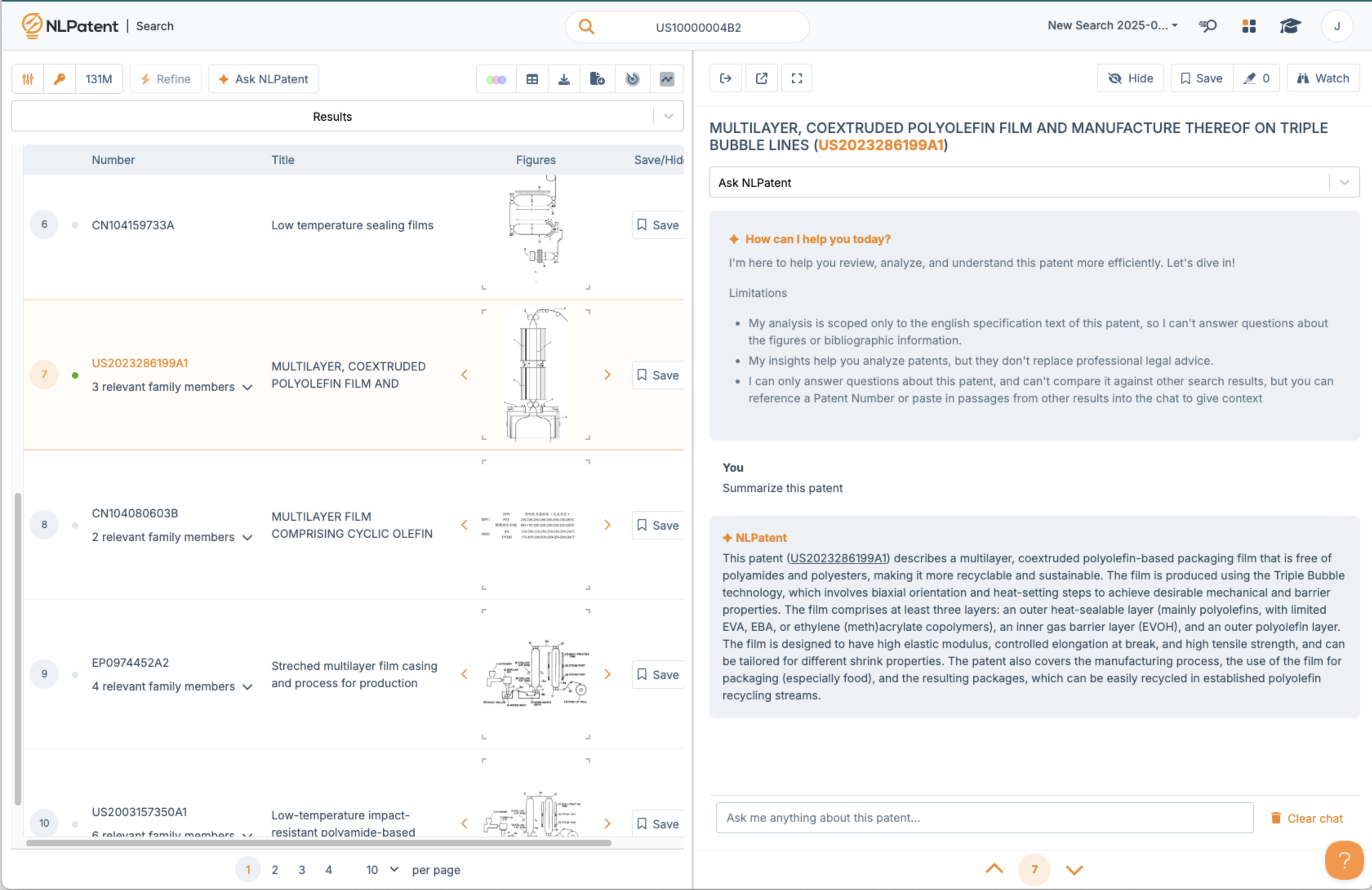Go to results page 3
Screen dimensions: 1372x890
pyautogui.click(x=302, y=869)
